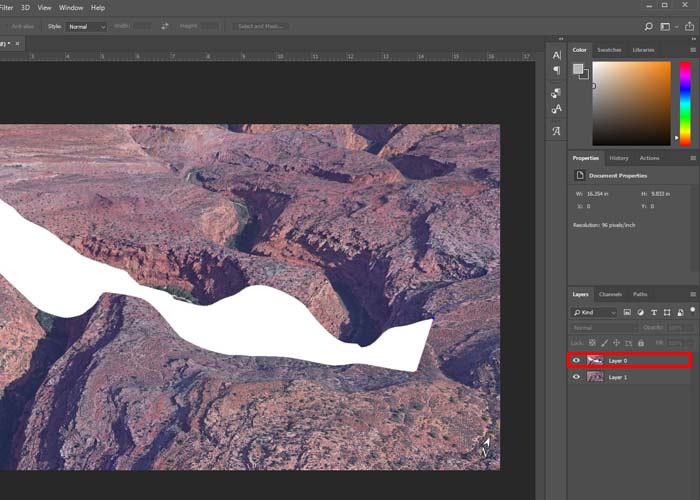Filter layers by adjustment layer icon
Image resolution: width=700 pixels, height=500 pixels.
(x=640, y=312)
